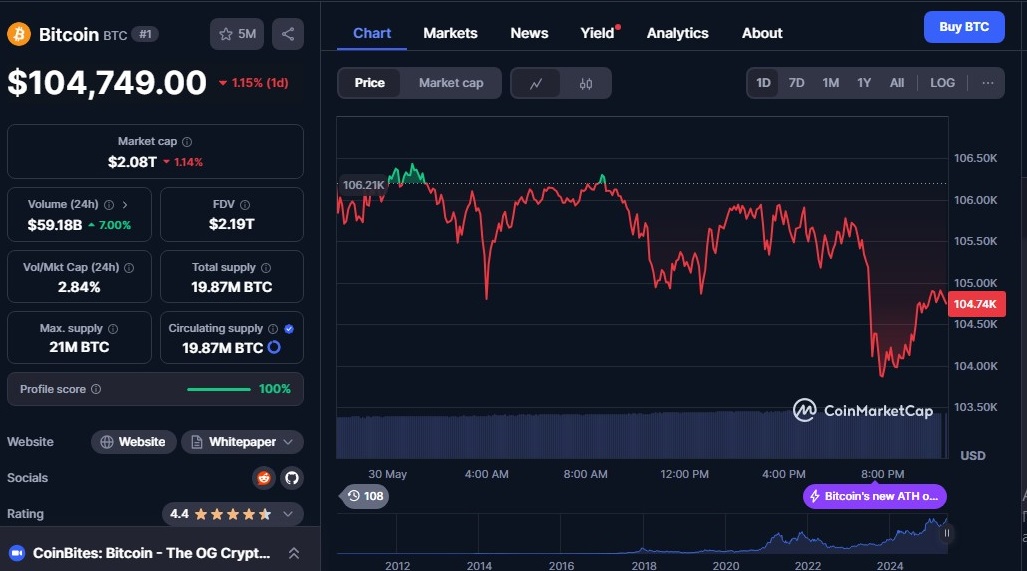Open the Volume (24h) arrow for details

pyautogui.click(x=124, y=205)
